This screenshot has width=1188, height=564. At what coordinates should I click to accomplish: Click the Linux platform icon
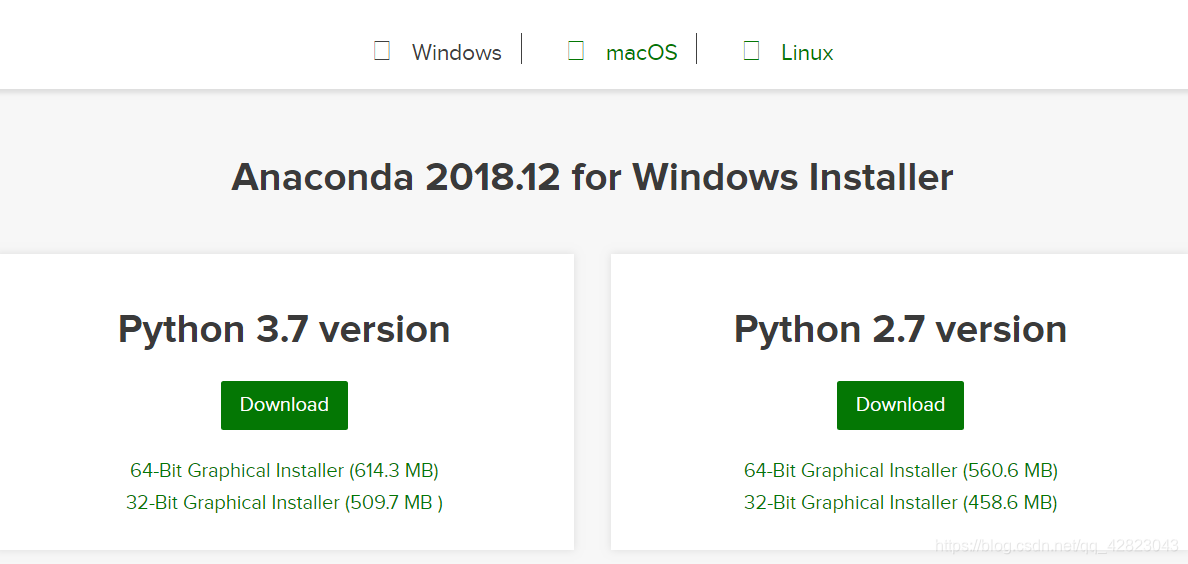tap(752, 52)
